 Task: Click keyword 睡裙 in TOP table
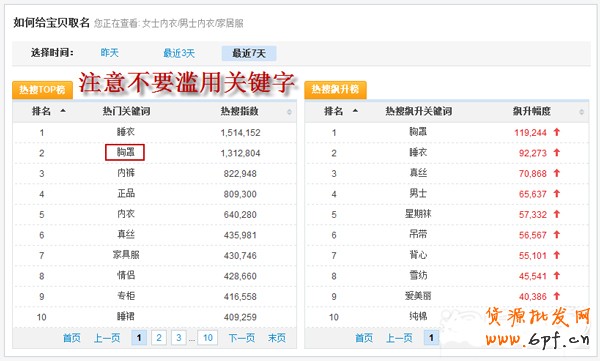click(126, 317)
